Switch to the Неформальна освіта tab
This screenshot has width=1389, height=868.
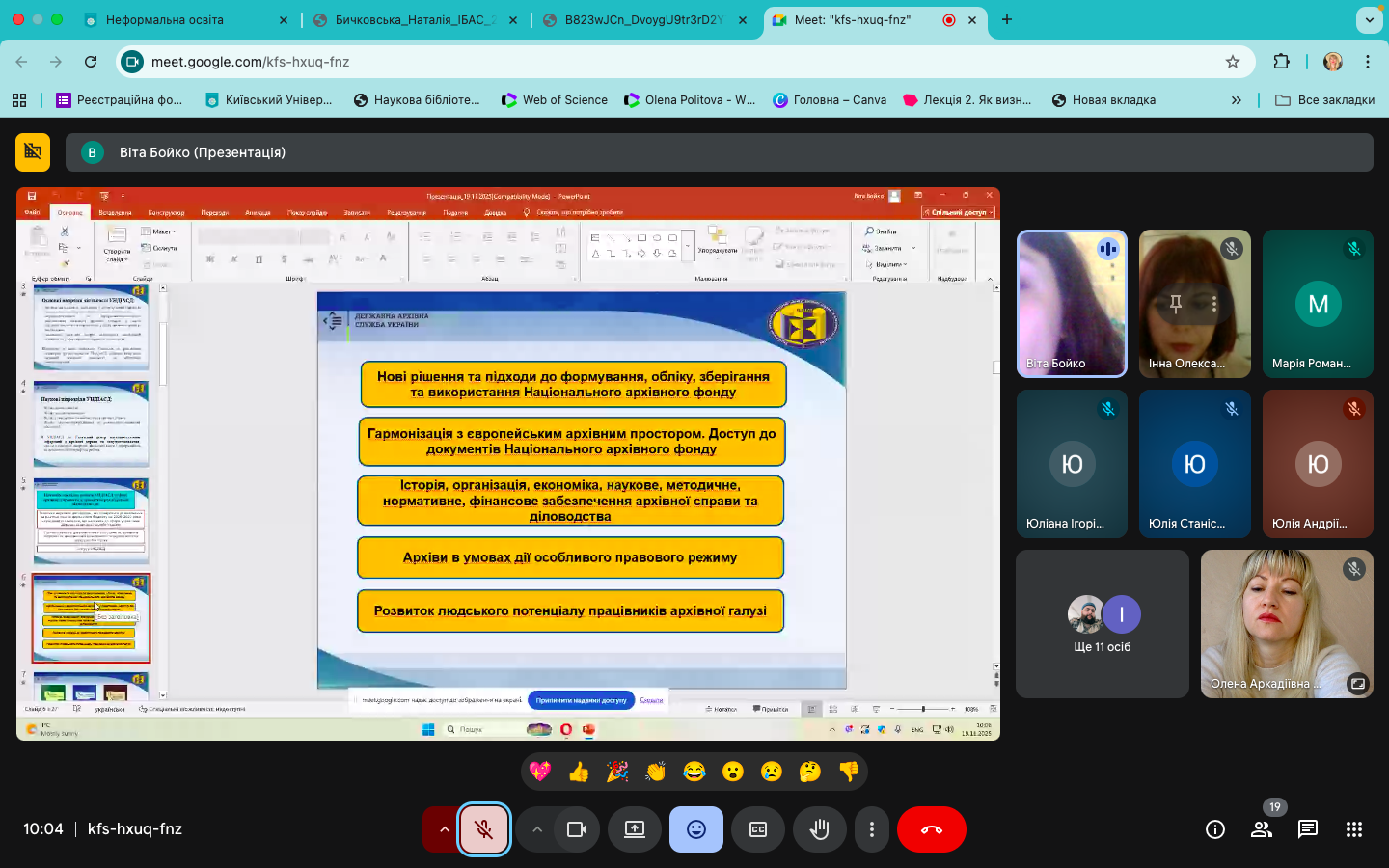(165, 19)
